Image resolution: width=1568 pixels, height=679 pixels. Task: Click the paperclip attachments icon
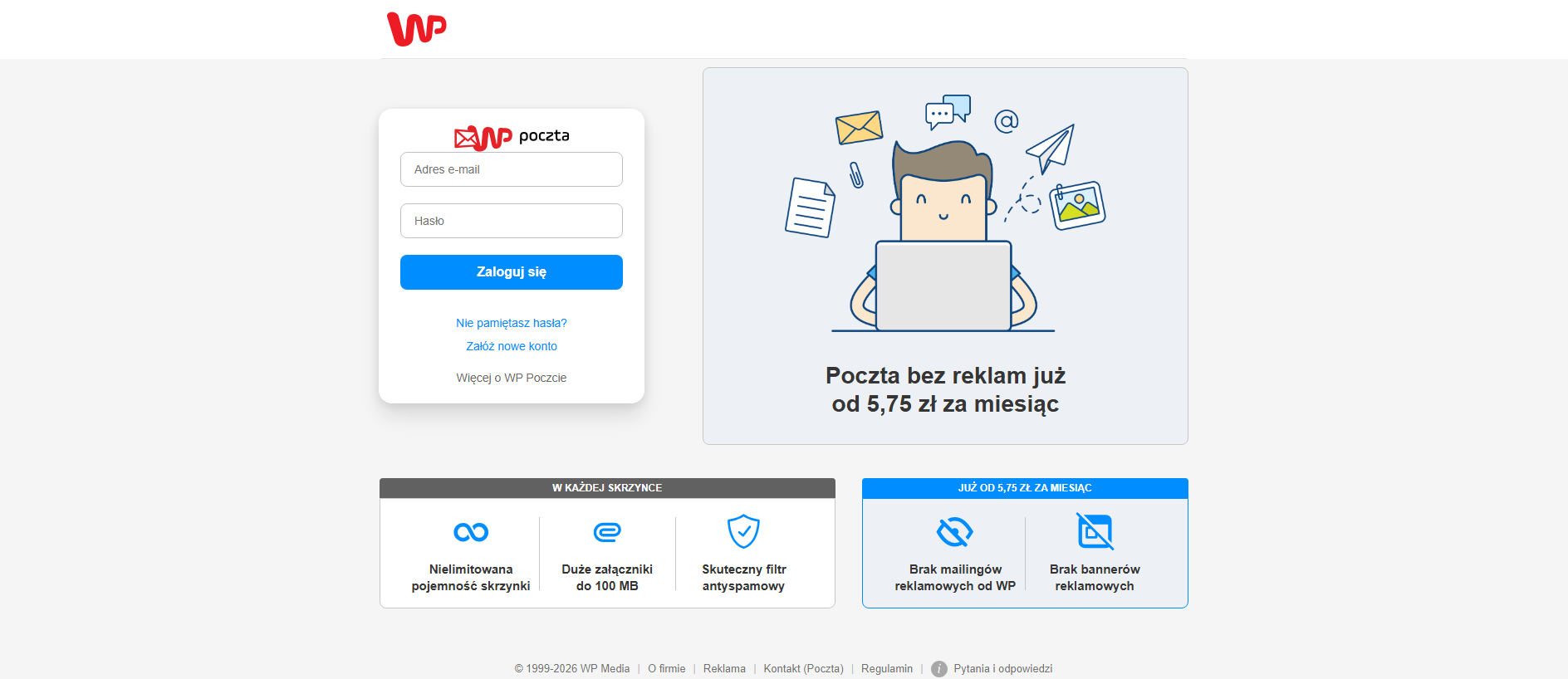(607, 532)
